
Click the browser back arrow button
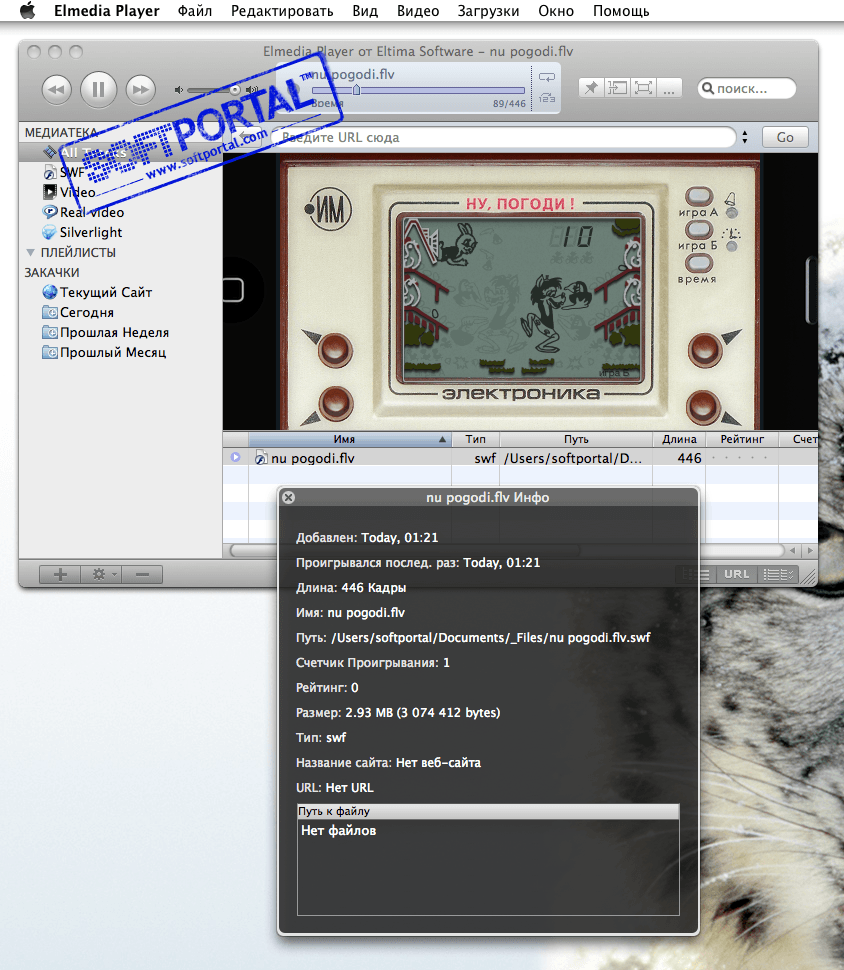pos(249,137)
